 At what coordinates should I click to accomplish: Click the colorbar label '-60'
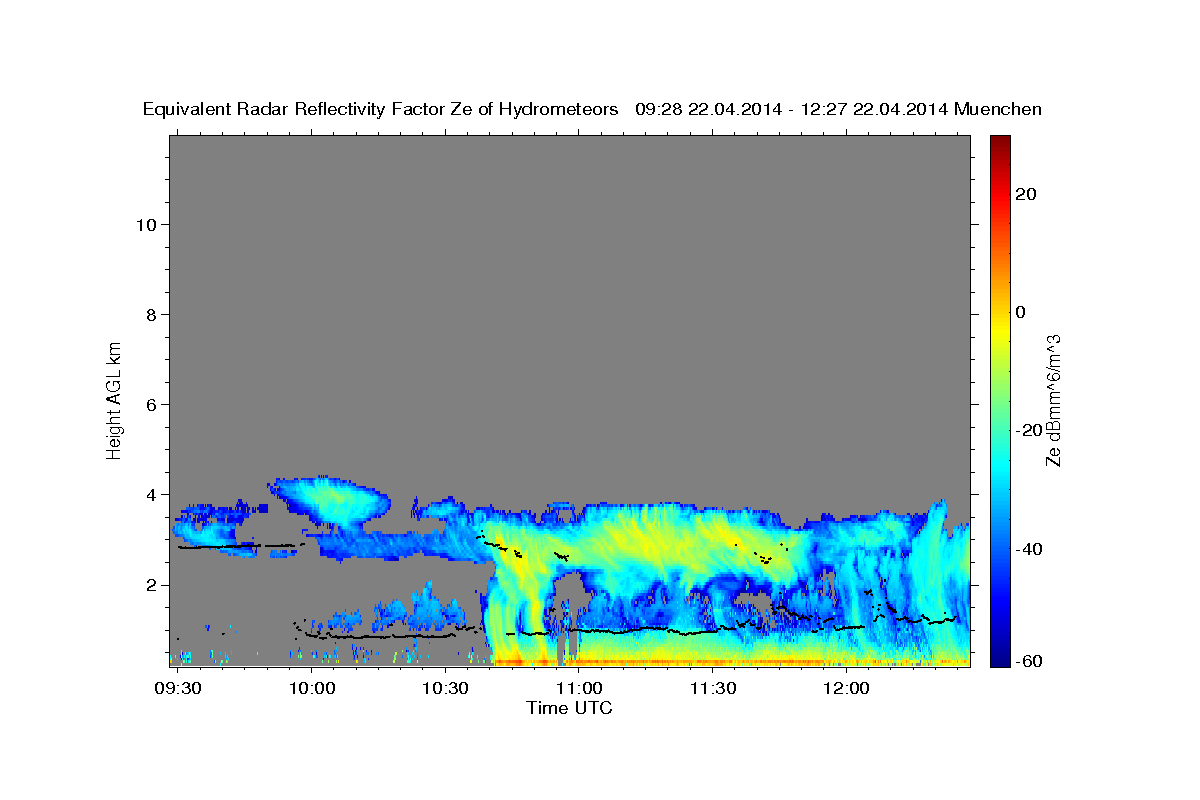coord(1030,661)
